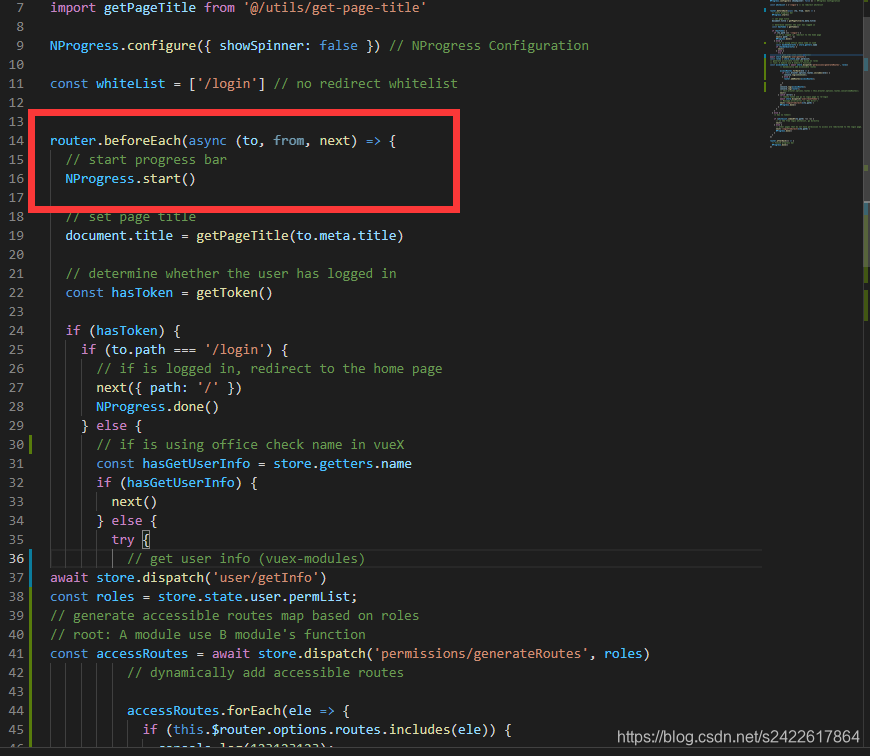Image resolution: width=870 pixels, height=756 pixels.
Task: Click the 'accessRoutes' declaration on line 41
Action: click(x=142, y=654)
